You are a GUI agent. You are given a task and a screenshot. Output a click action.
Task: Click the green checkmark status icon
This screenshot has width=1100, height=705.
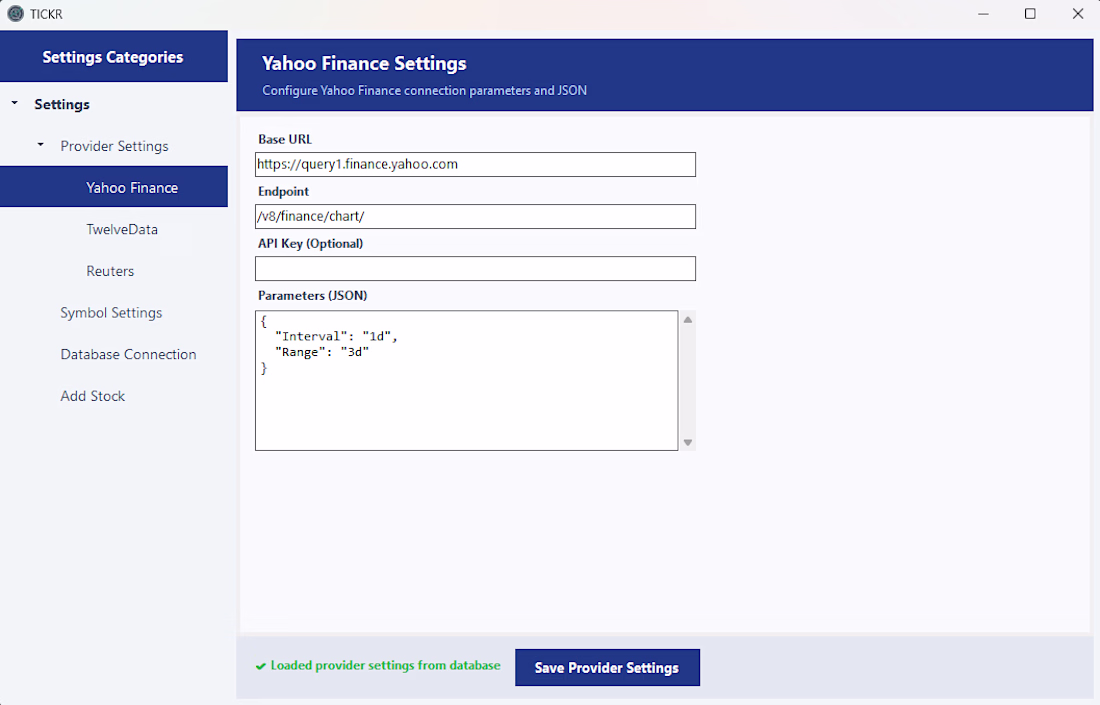coord(261,666)
